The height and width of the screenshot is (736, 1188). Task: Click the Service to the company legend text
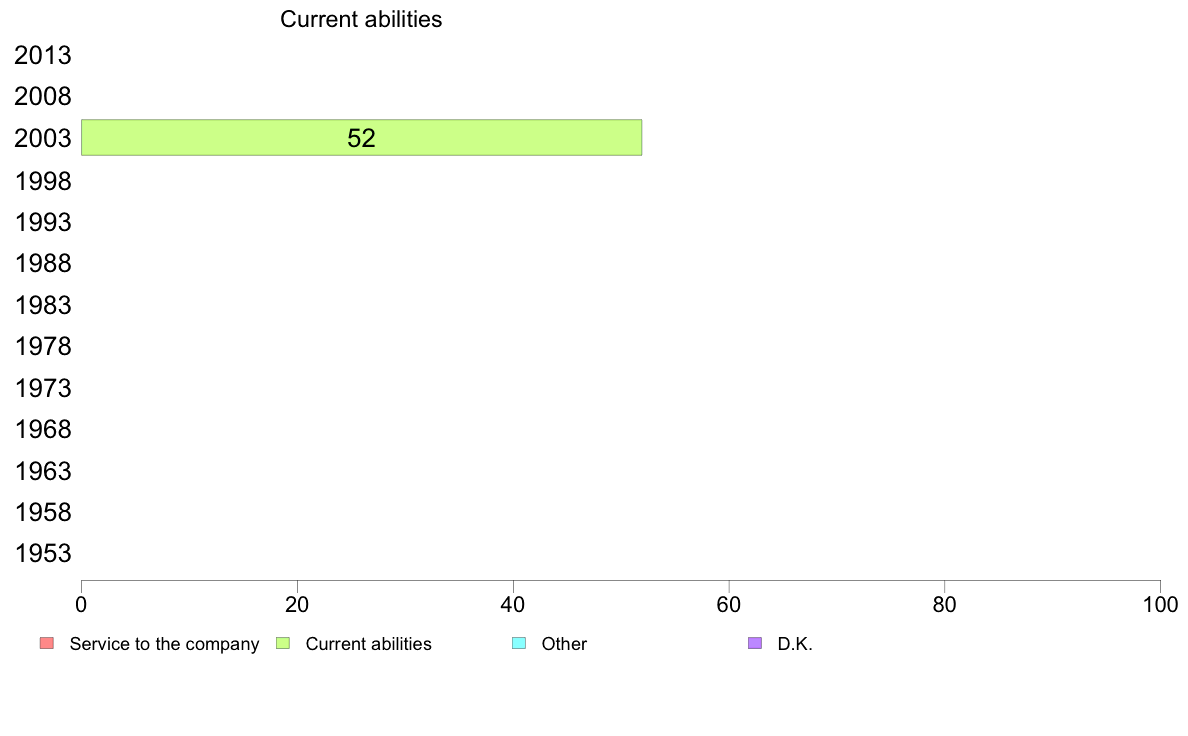(164, 644)
